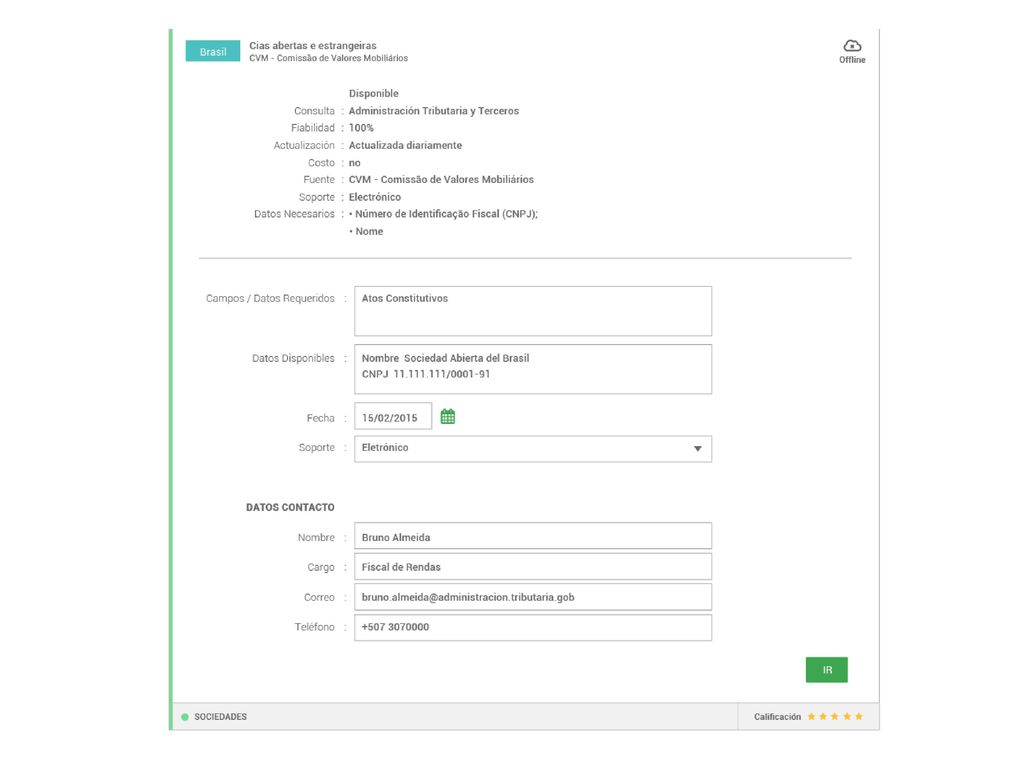The width and height of the screenshot is (1024, 768).
Task: Click the Datos Necesarios label
Action: click(294, 214)
